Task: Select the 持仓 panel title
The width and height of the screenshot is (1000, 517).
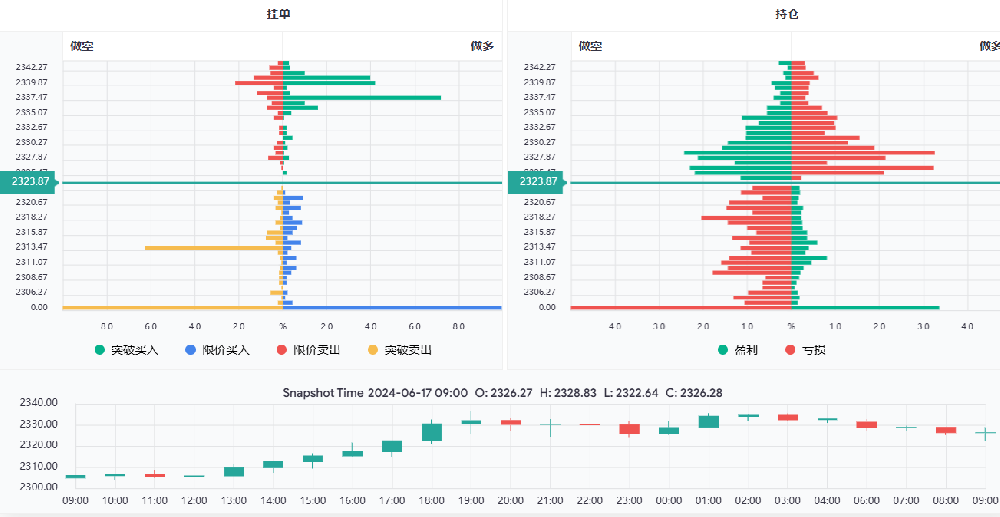Action: tap(786, 14)
